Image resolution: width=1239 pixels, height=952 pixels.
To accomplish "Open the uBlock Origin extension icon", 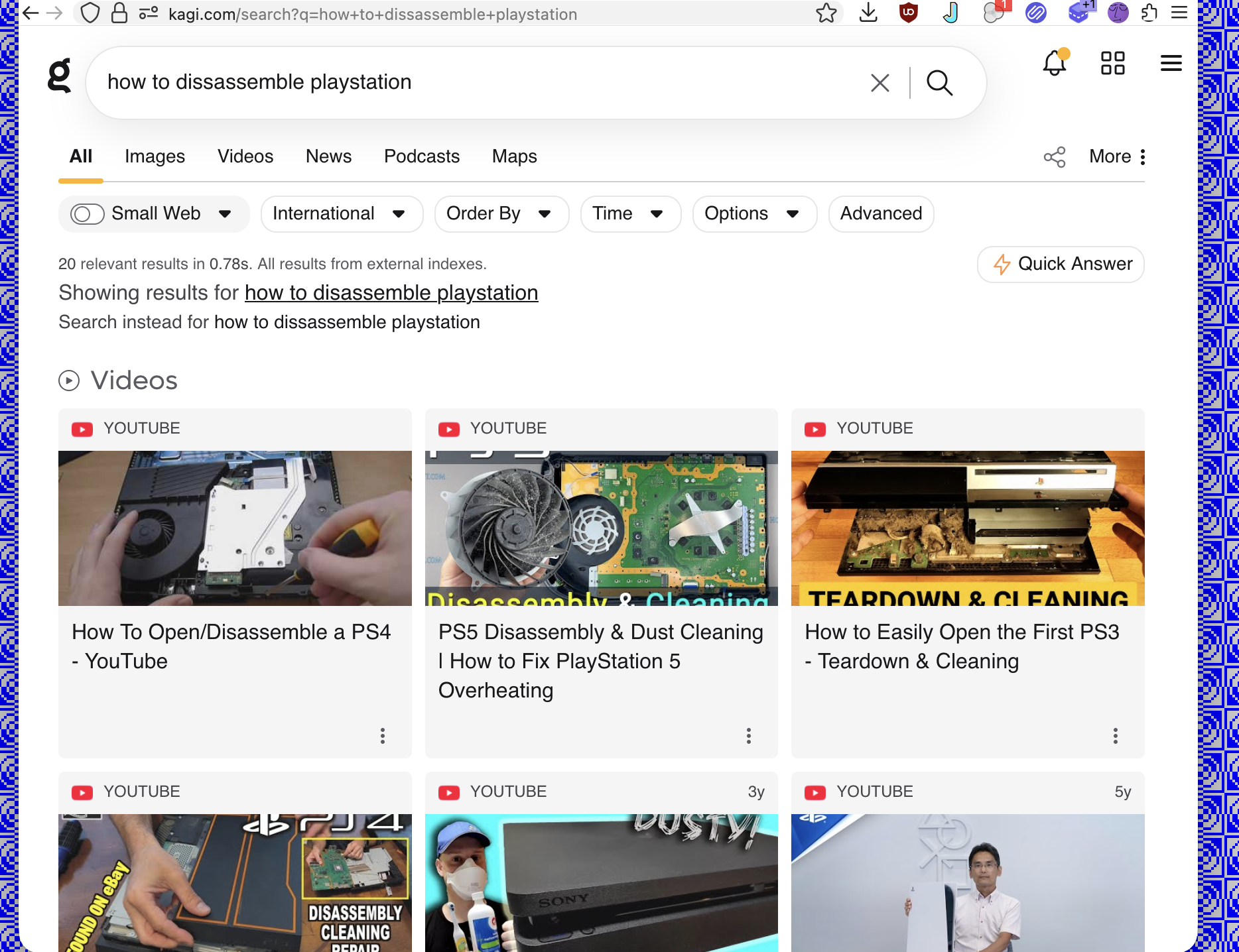I will 908,13.
